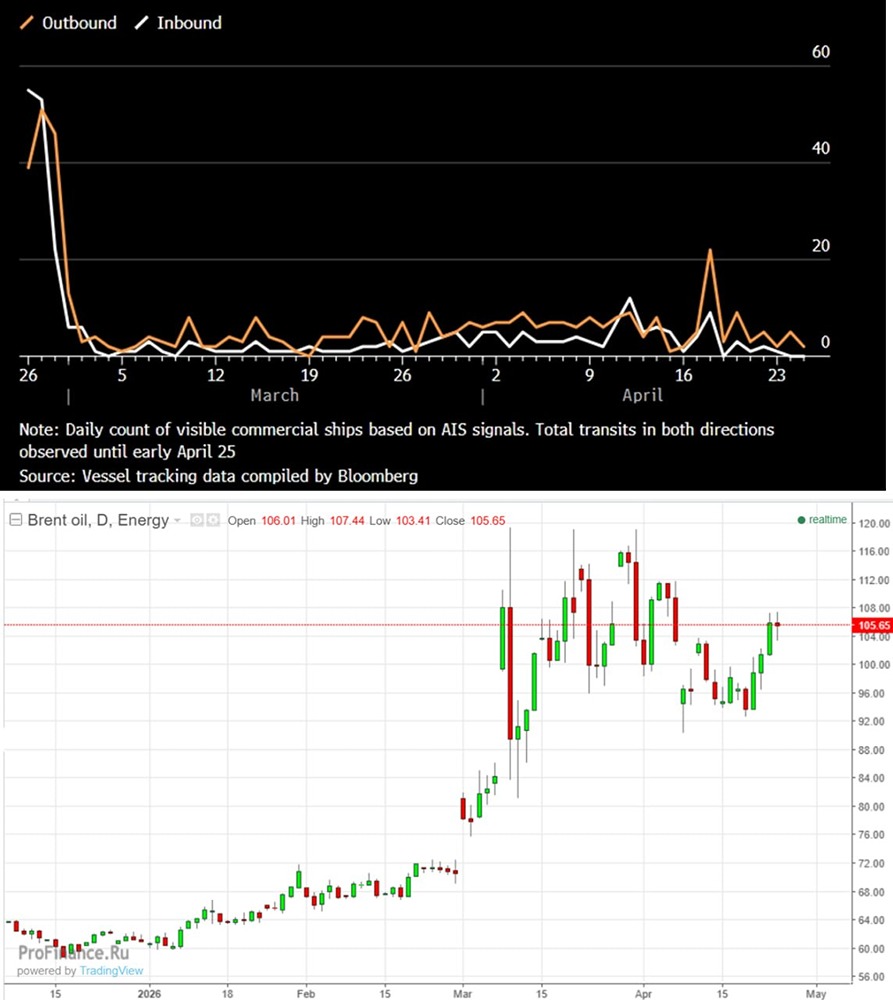Image resolution: width=893 pixels, height=1000 pixels.
Task: Click the Apr label on the time axis
Action: [643, 994]
